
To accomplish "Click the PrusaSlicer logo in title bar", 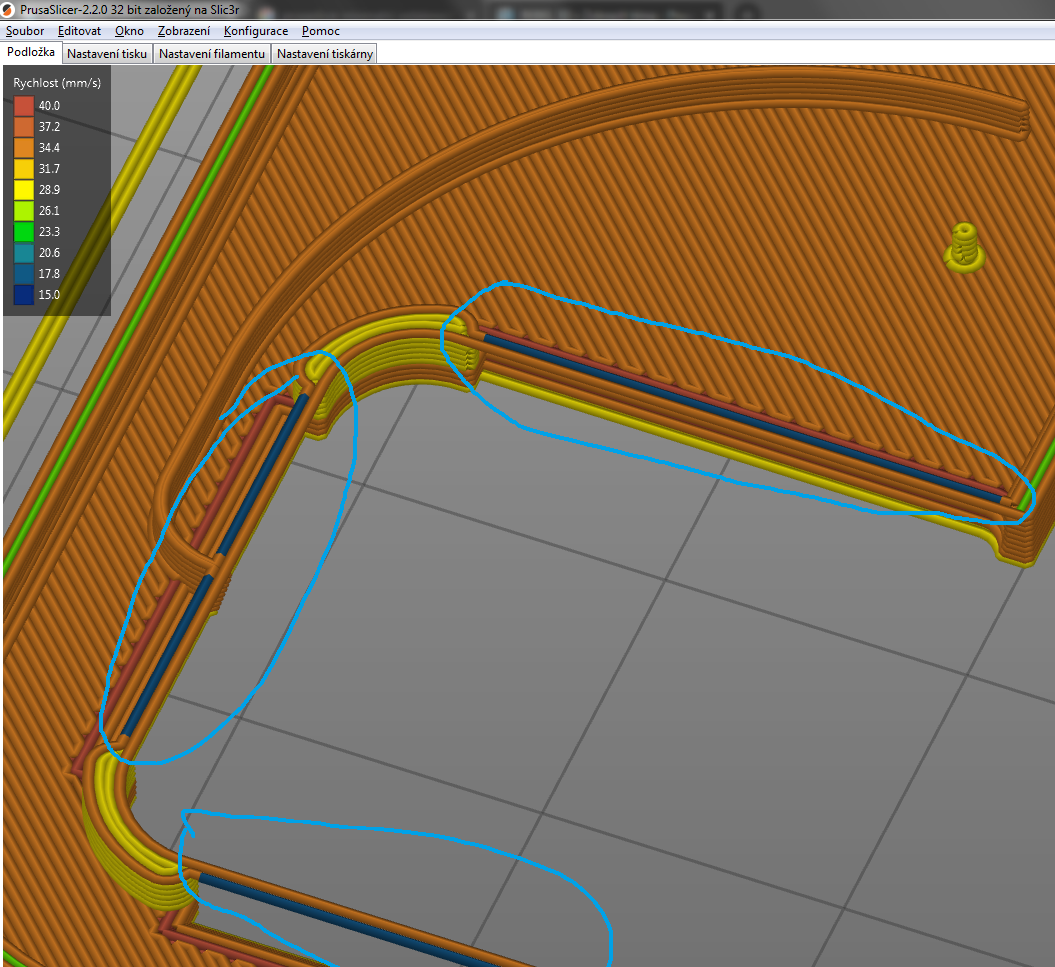I will 9,9.
